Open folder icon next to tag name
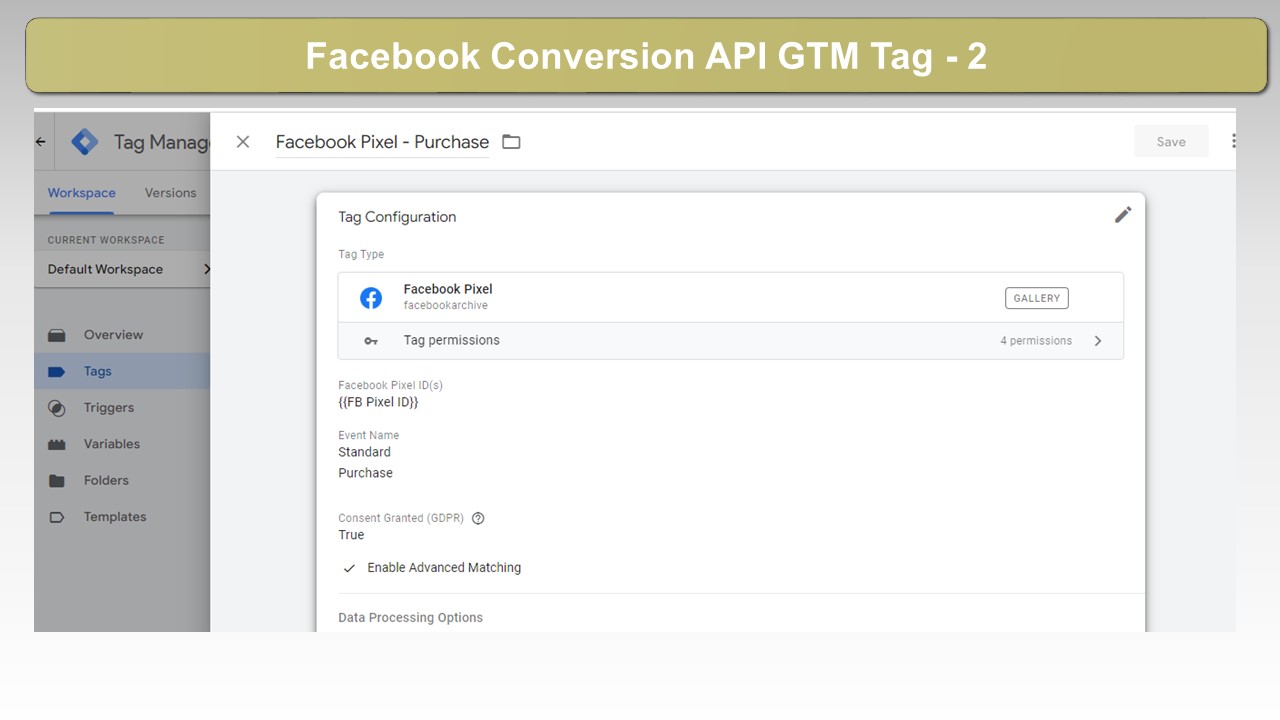The height and width of the screenshot is (720, 1280). [511, 142]
